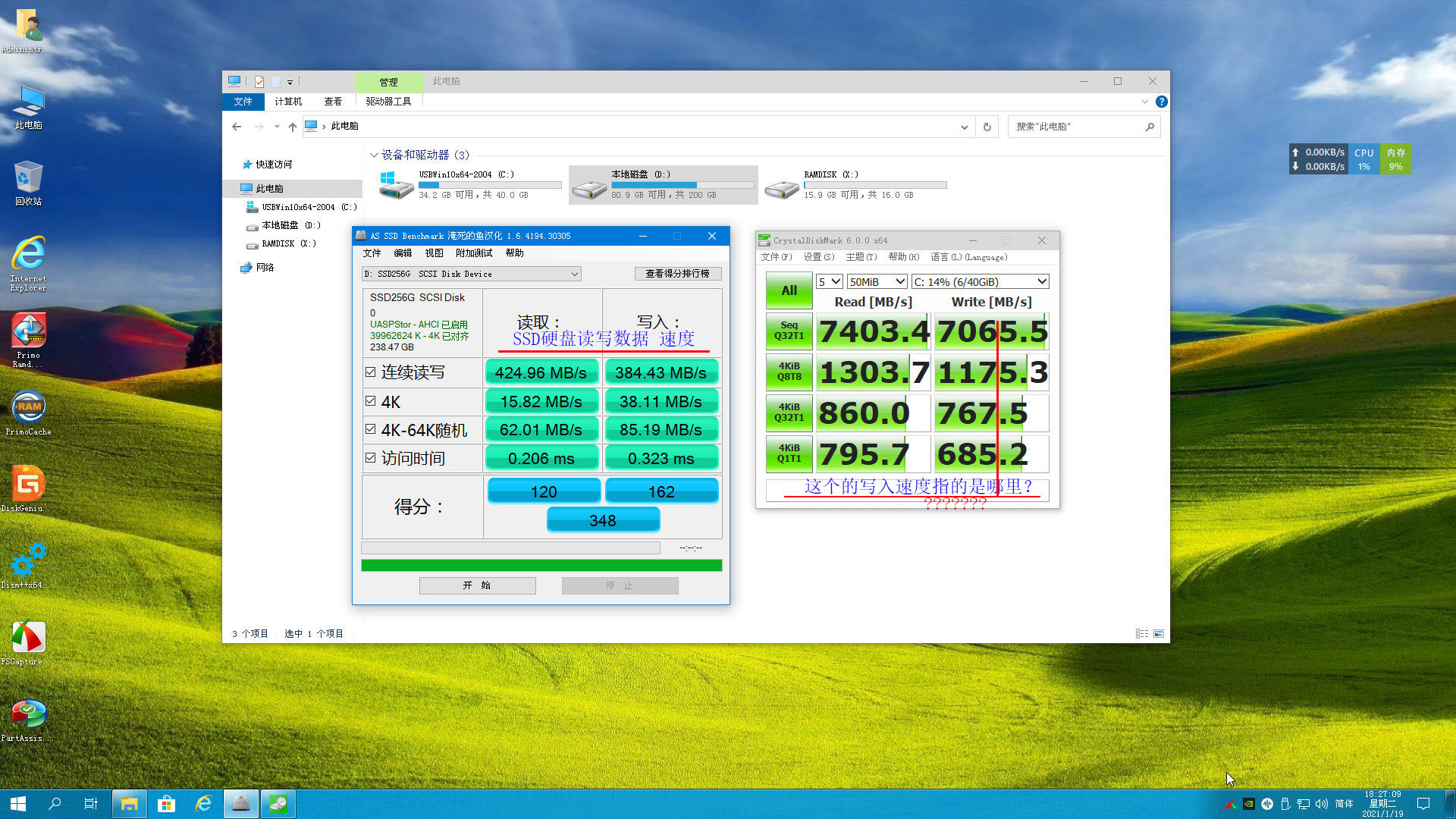
Task: Expand the Explorer address bar history dropdown
Action: click(x=964, y=127)
